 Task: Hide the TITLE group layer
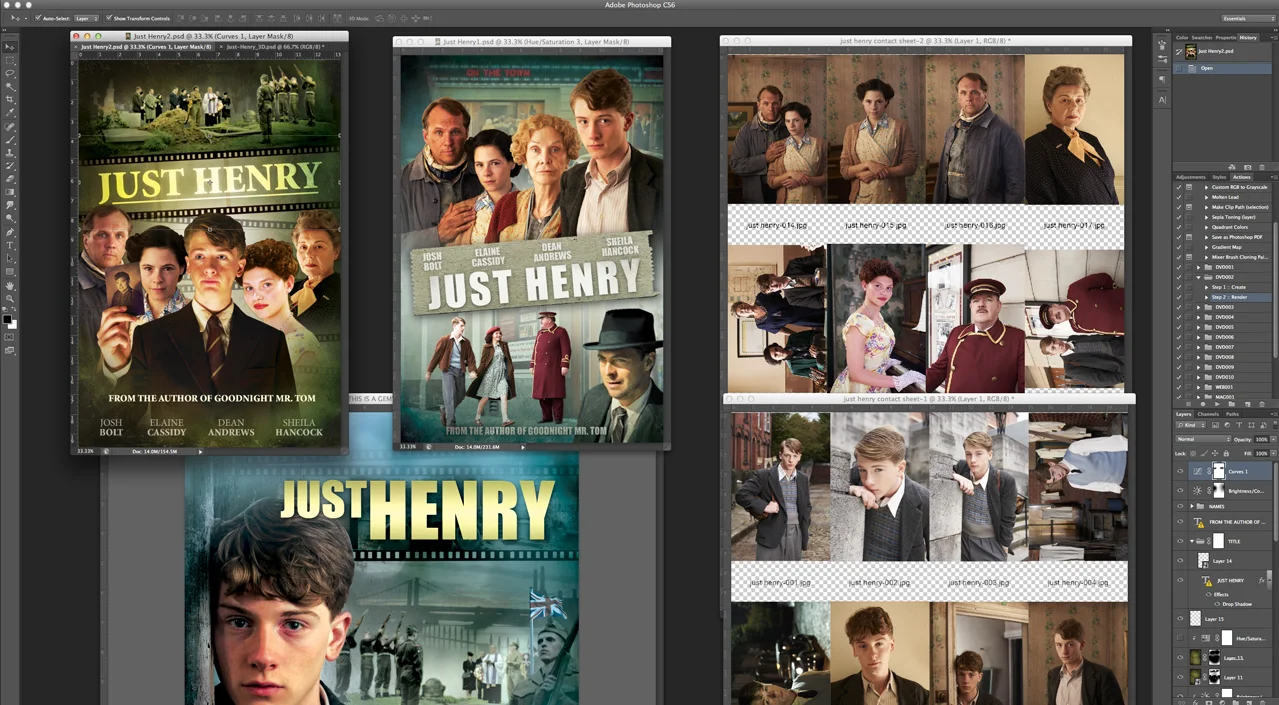(1181, 541)
